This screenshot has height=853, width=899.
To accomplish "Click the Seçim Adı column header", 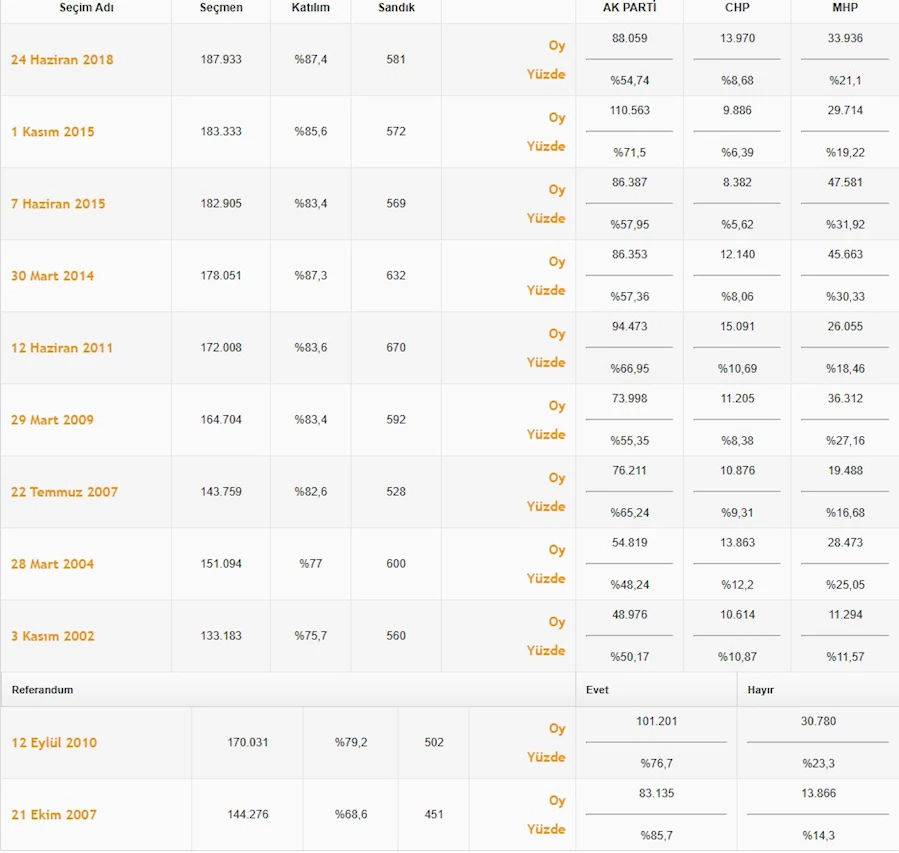I will (85, 8).
